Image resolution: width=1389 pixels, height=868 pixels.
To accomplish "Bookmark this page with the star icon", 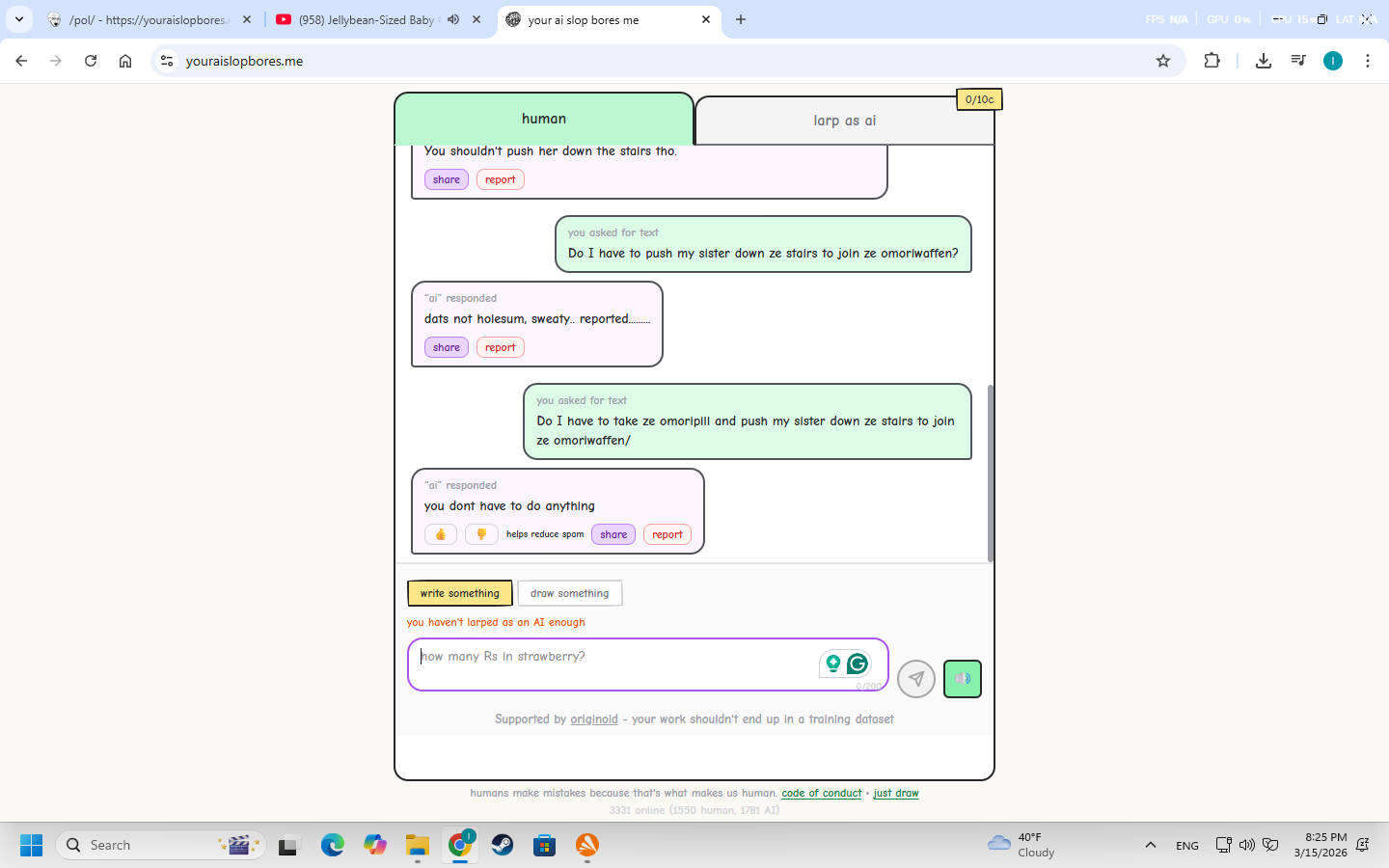I will (1163, 61).
